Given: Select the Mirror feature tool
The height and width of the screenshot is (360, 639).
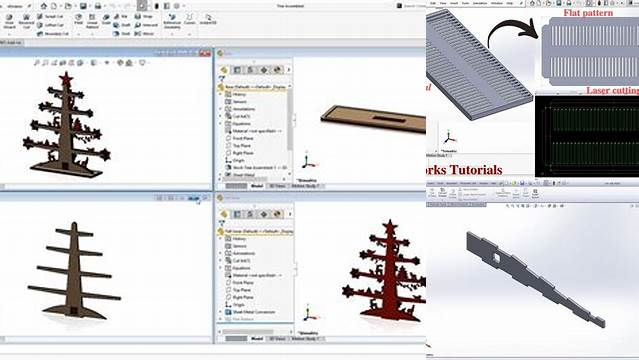Looking at the screenshot, I should click(x=144, y=33).
